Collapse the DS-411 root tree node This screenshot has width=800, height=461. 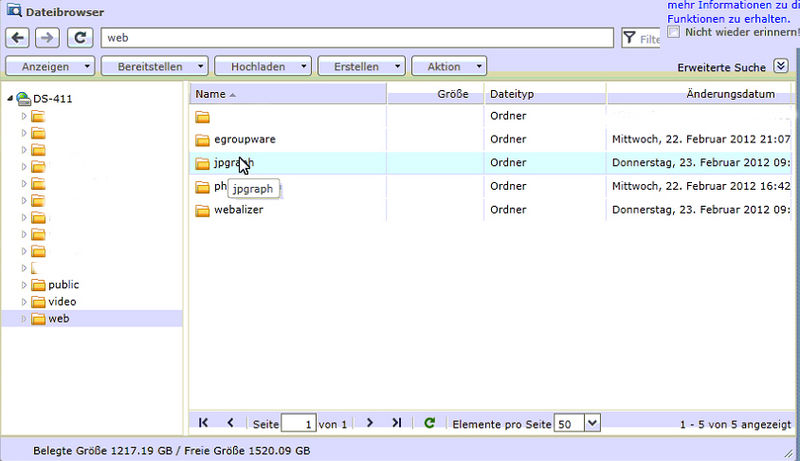click(x=10, y=99)
